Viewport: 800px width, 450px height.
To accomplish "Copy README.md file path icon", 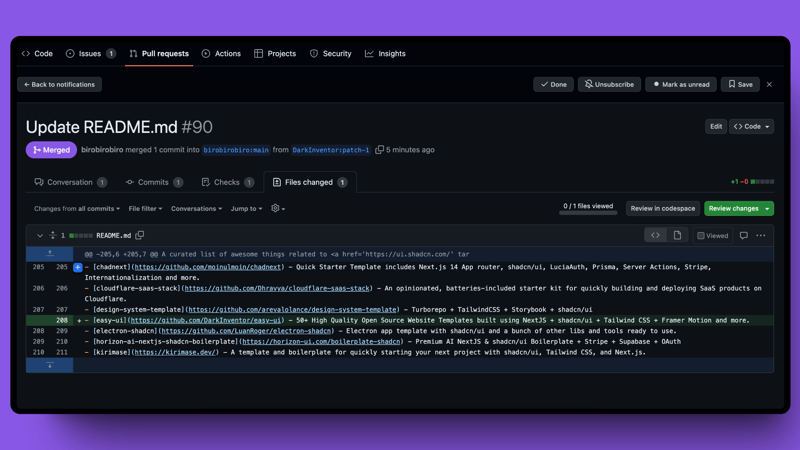I will pos(140,235).
